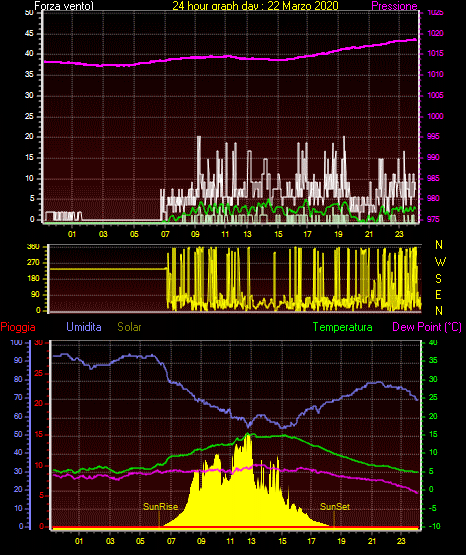Click the Pressione legend label
The width and height of the screenshot is (466, 555).
click(x=394, y=6)
